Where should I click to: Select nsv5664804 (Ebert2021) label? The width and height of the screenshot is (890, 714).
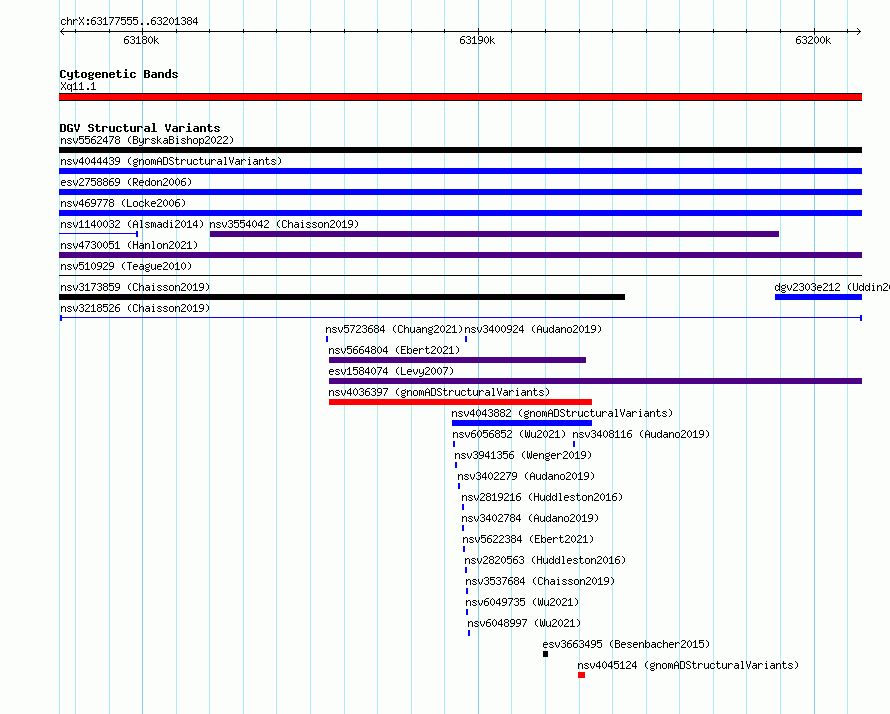pyautogui.click(x=394, y=350)
